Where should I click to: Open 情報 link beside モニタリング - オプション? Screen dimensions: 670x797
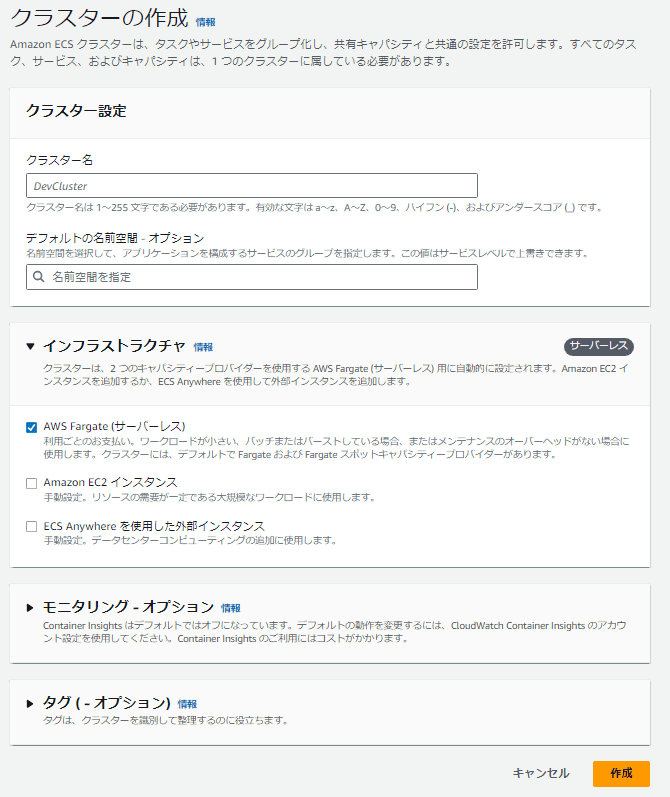[x=231, y=608]
